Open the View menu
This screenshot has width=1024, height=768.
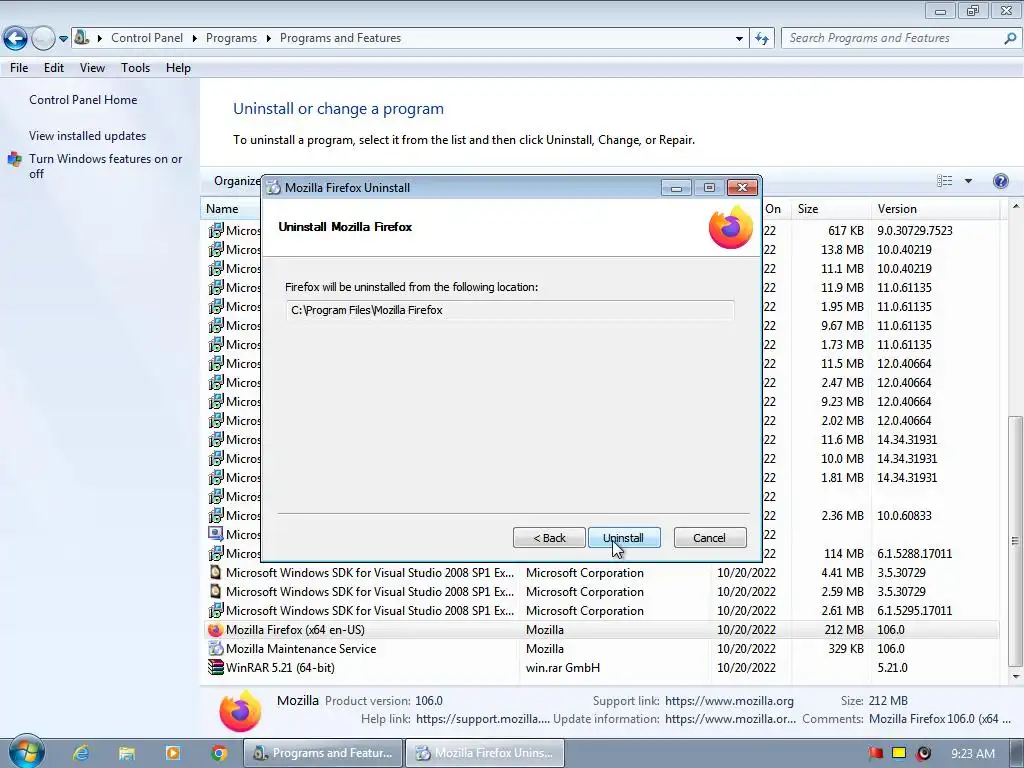(x=92, y=68)
